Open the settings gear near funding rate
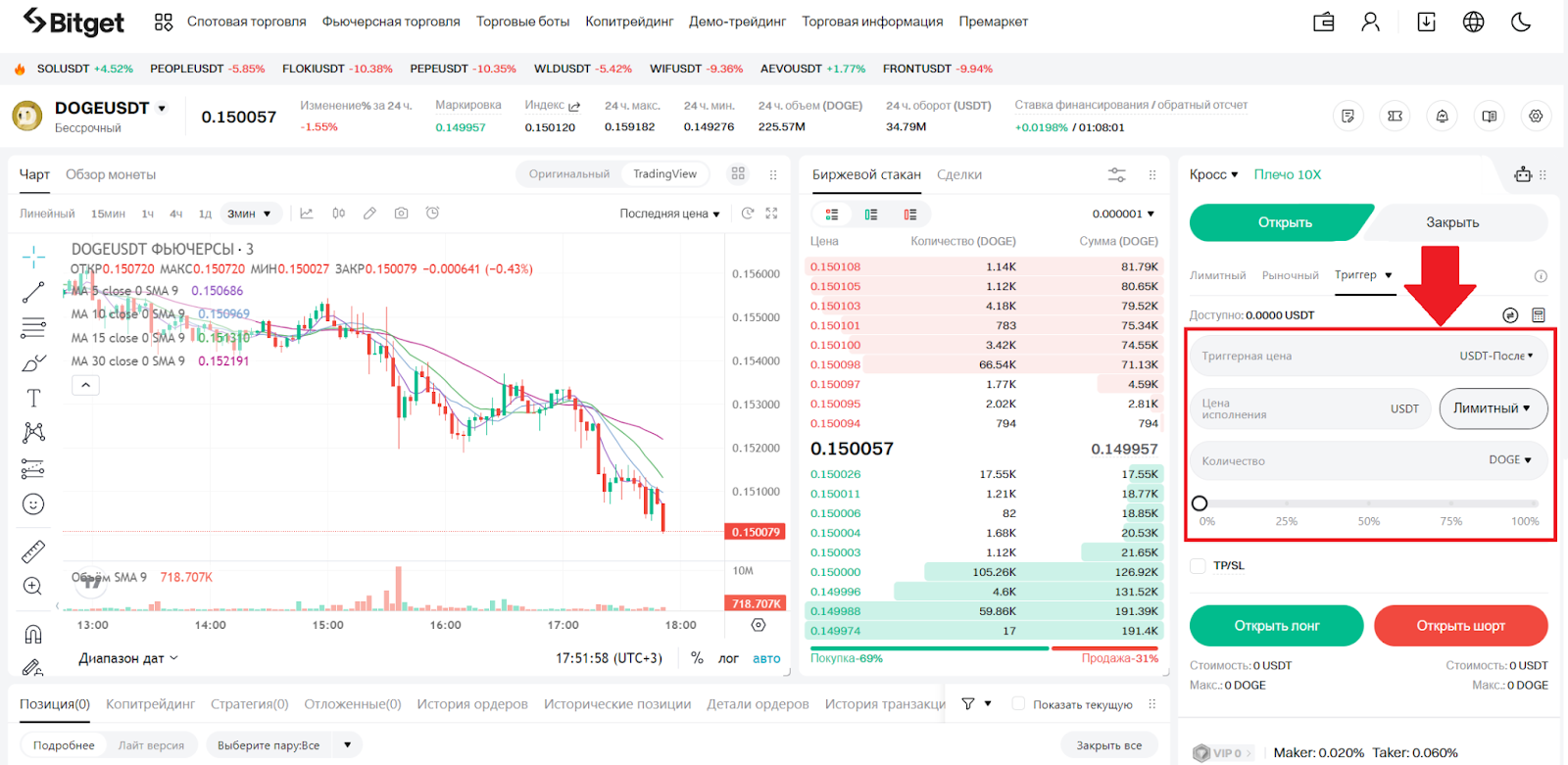The height and width of the screenshot is (765, 1568). 1536,116
